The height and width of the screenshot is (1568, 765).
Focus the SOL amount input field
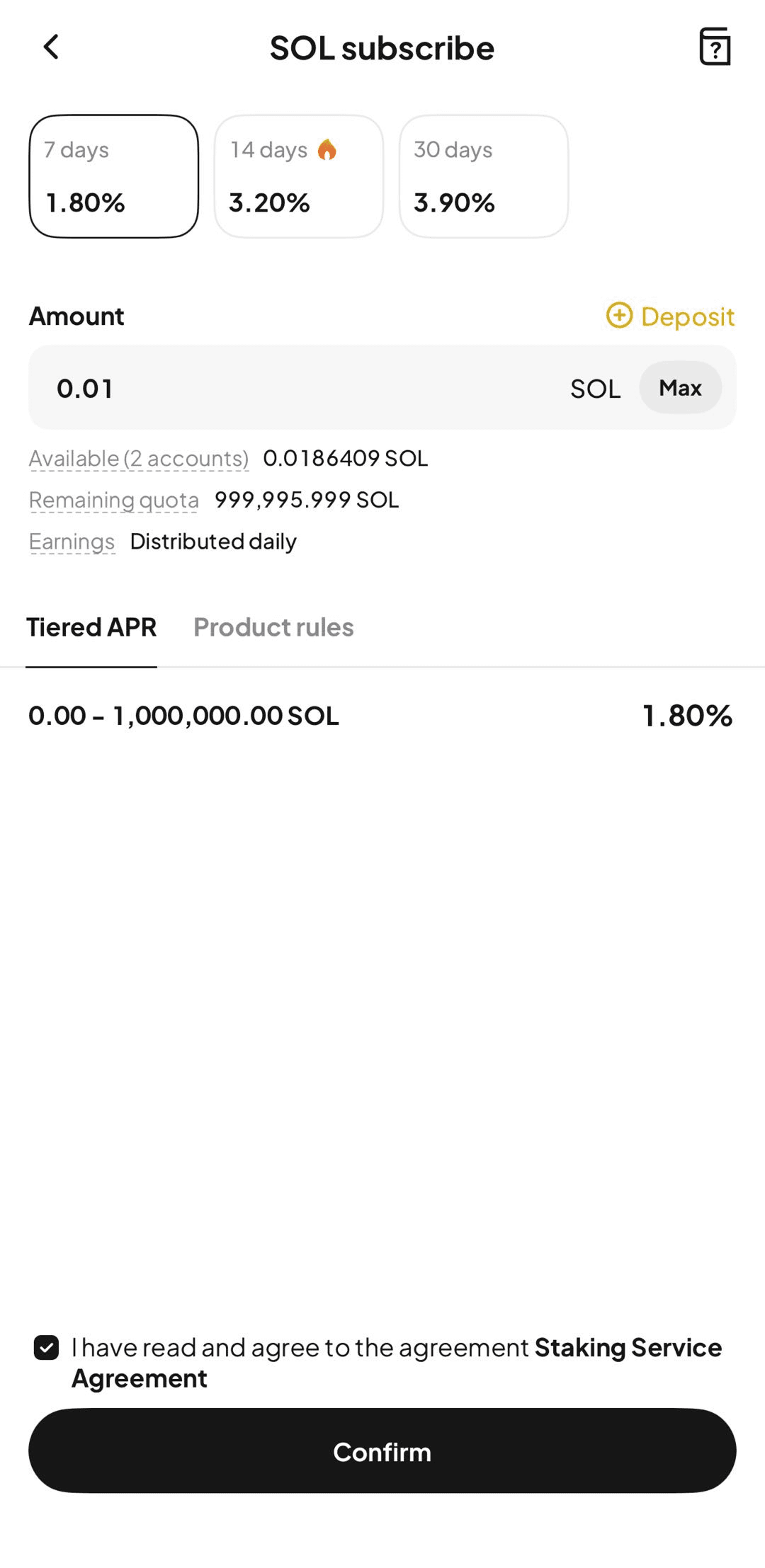coord(305,388)
